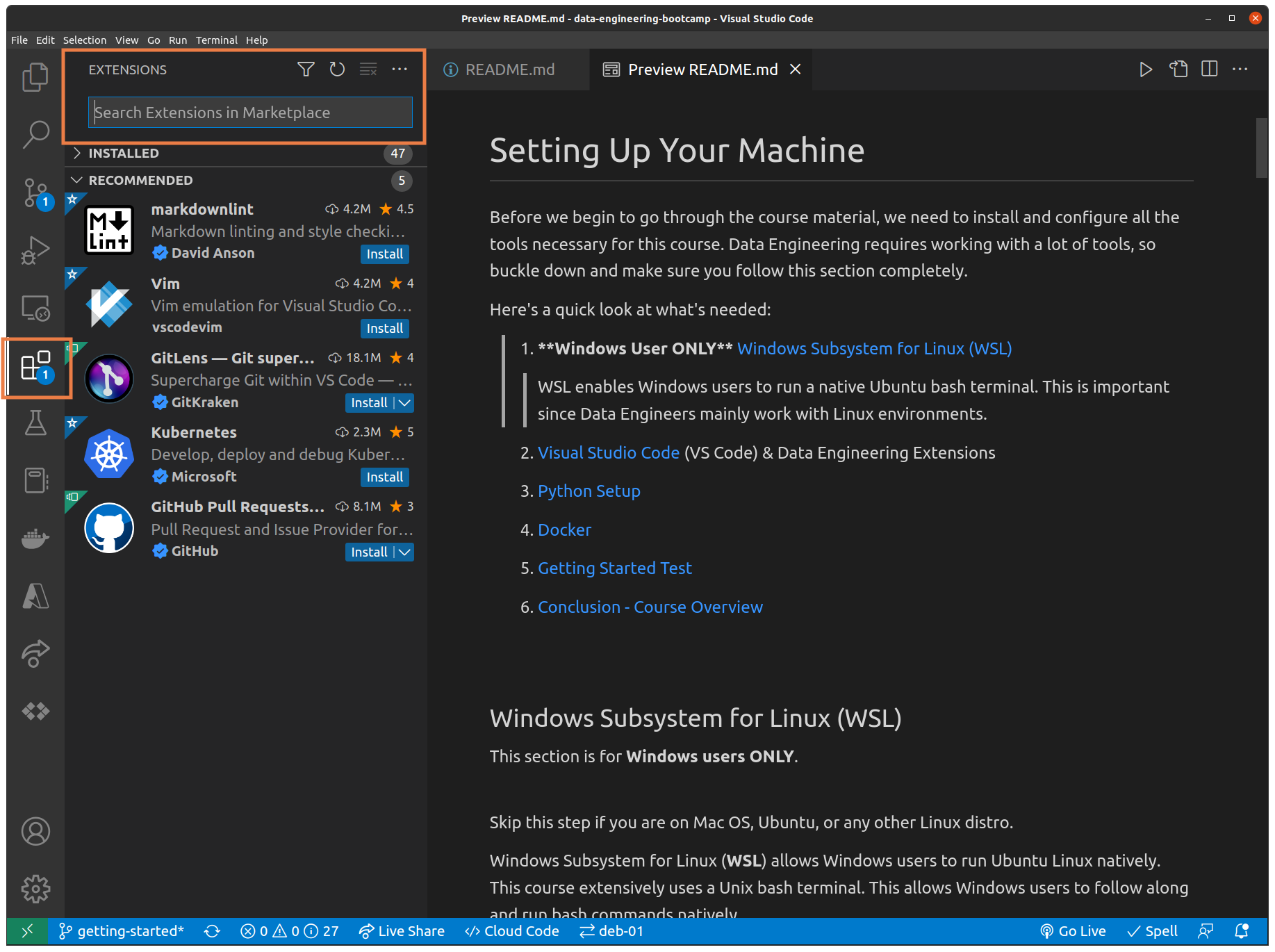The image size is (1275, 952).
Task: Collapse the RECOMMENDED extensions section
Action: 140,181
